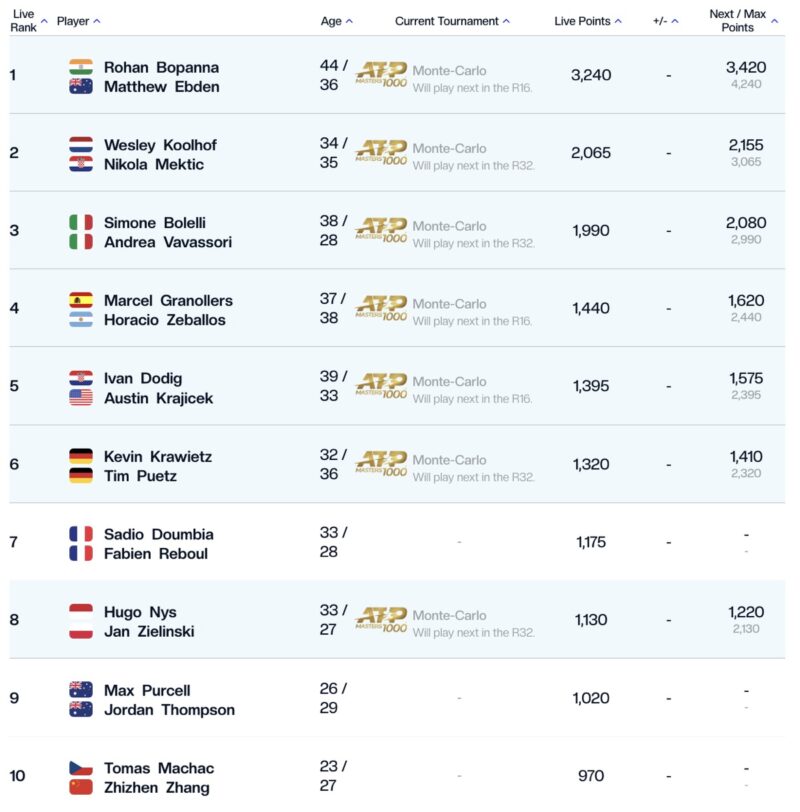This screenshot has width=800, height=812.
Task: Click Netherlands flag next to Wesley Koolhof
Action: (81, 145)
